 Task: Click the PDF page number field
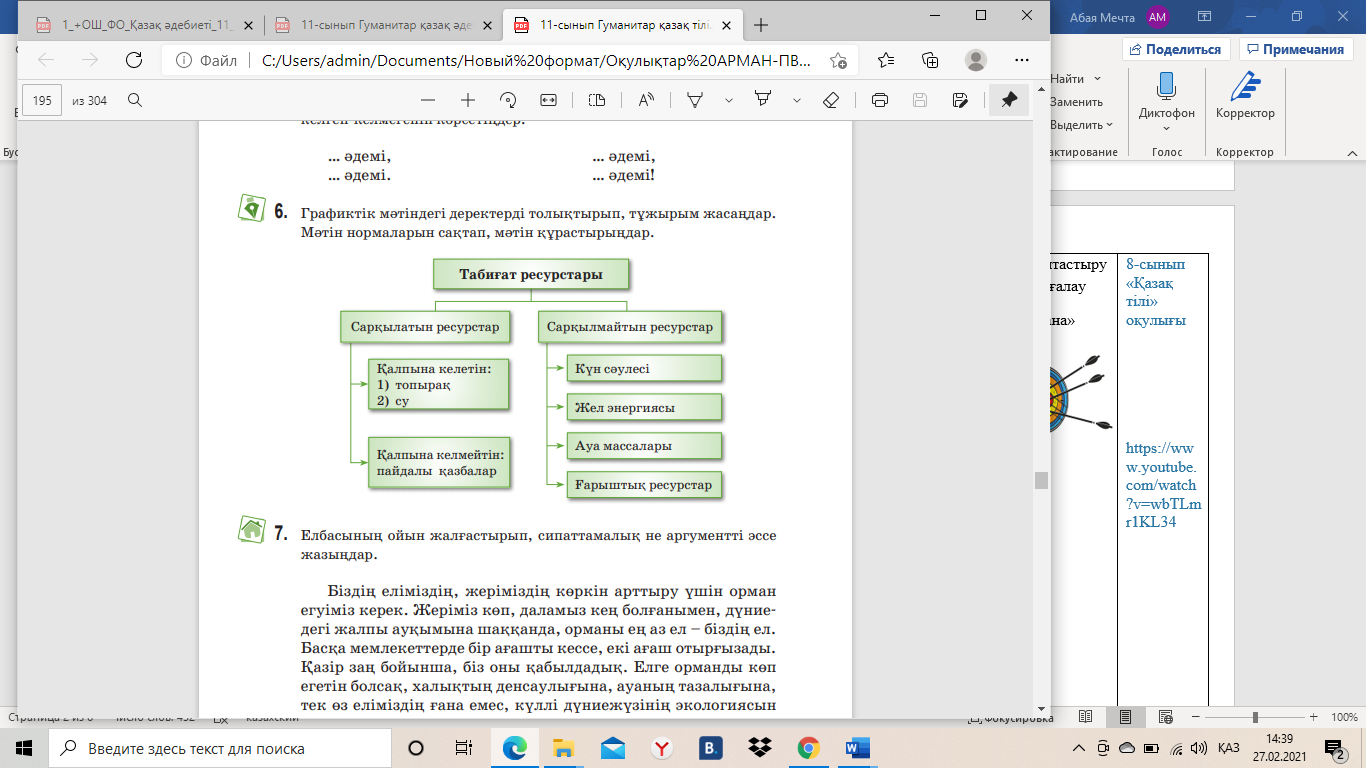coord(42,100)
